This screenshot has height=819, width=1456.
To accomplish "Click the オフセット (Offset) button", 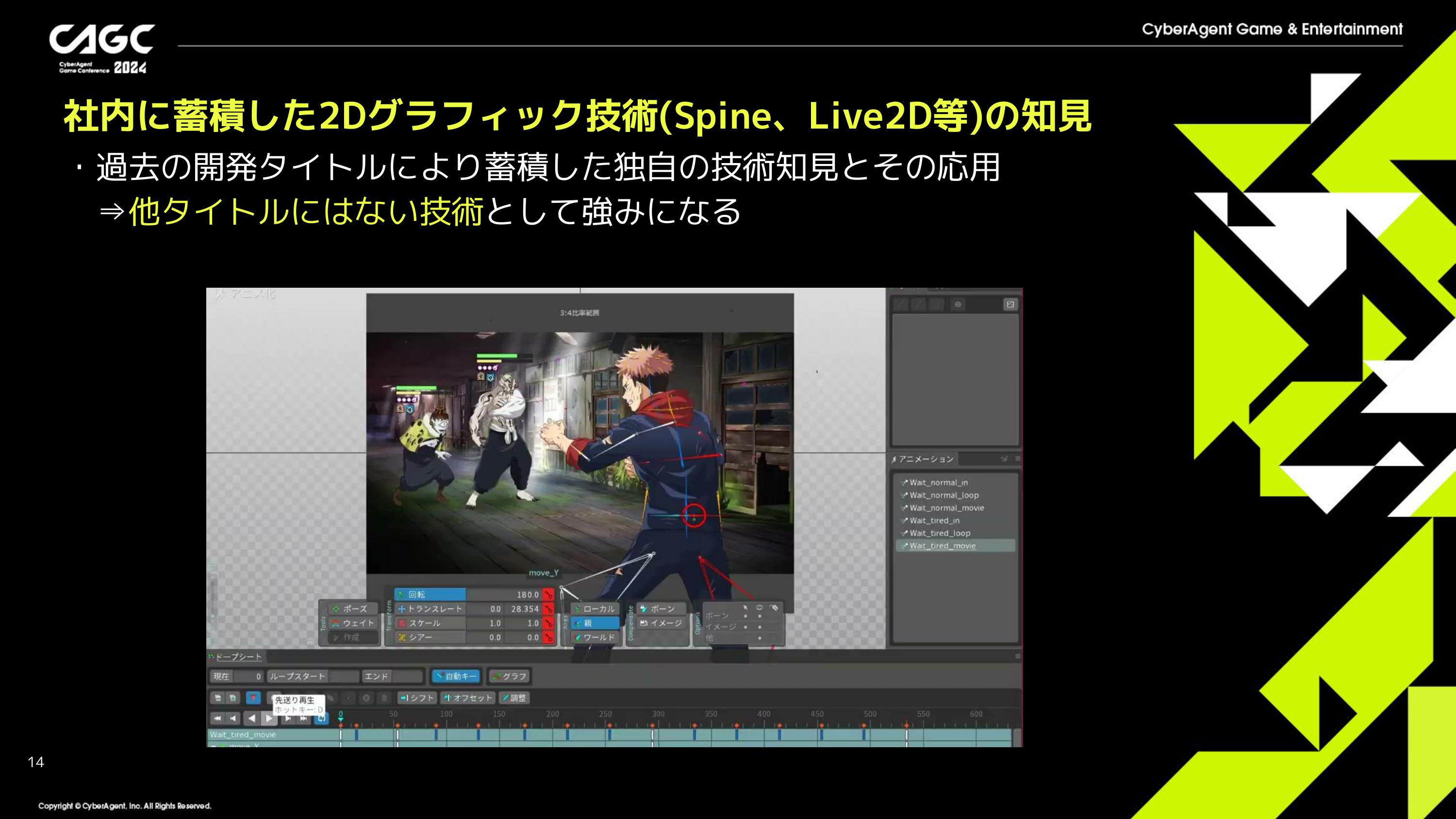I will [x=467, y=698].
